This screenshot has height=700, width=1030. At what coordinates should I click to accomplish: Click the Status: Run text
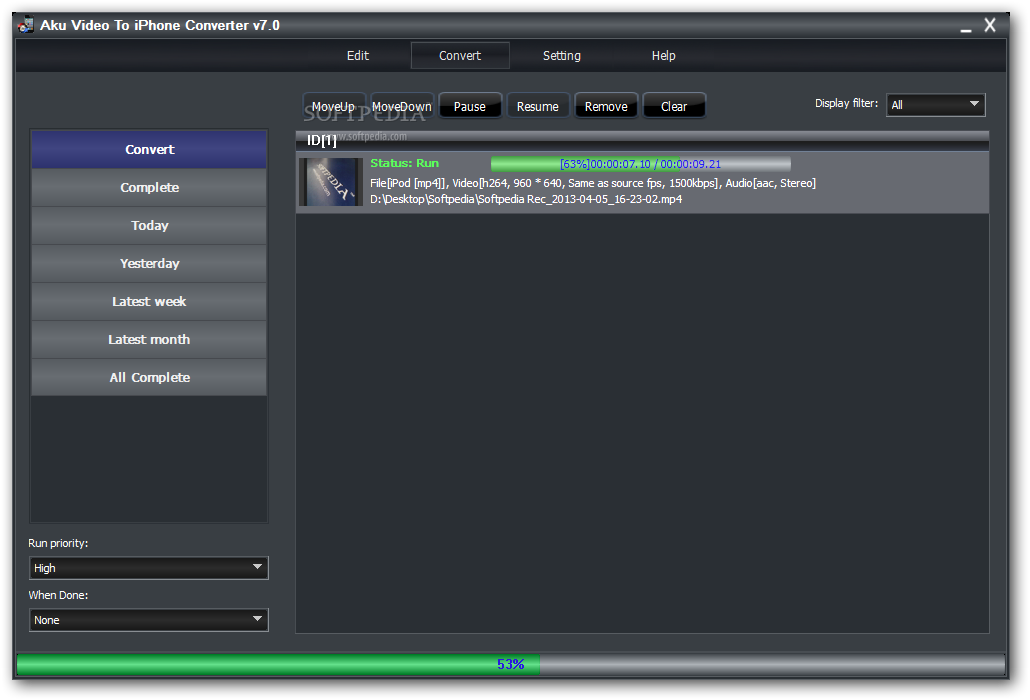pyautogui.click(x=404, y=164)
